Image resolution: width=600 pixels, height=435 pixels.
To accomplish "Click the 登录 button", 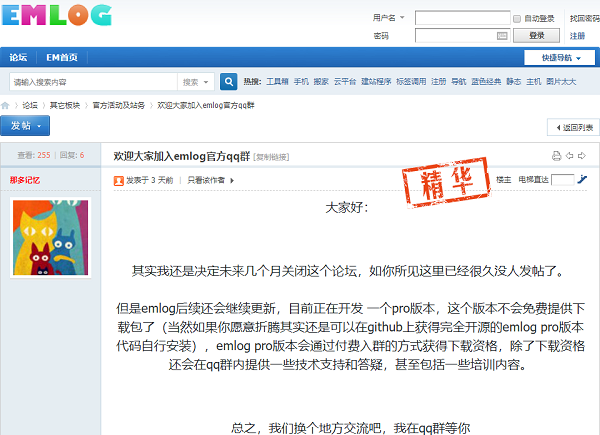I will tap(536, 36).
